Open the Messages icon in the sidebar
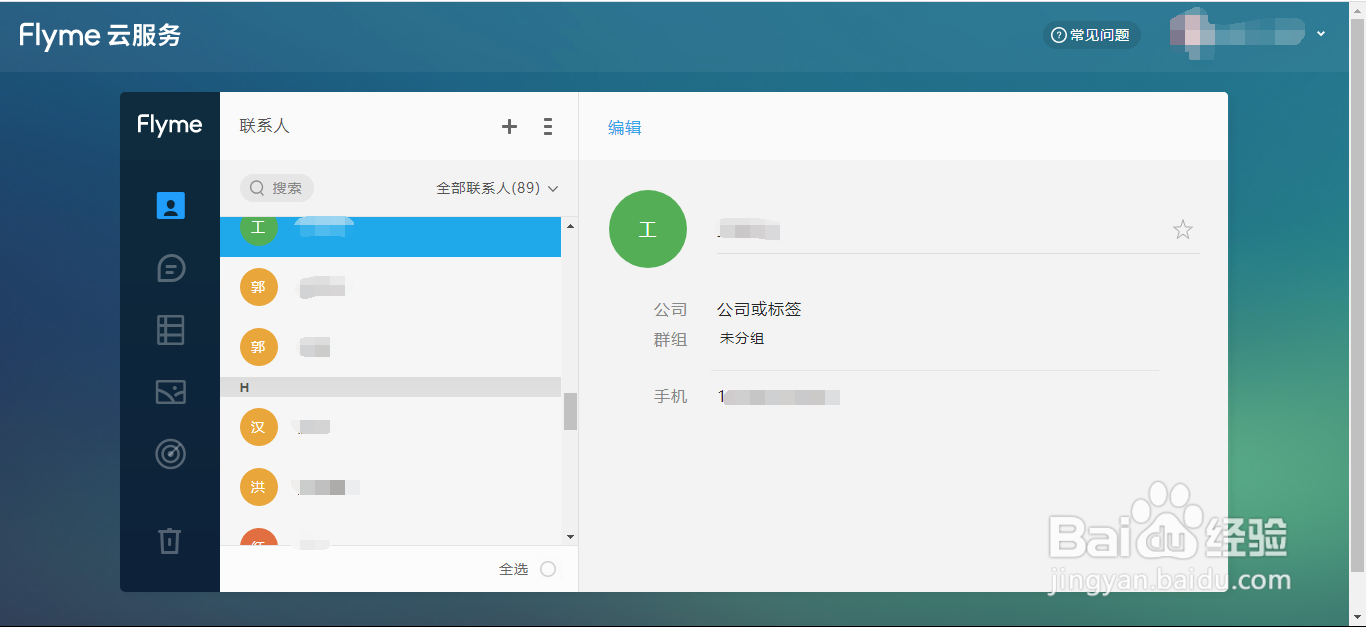Image resolution: width=1366 pixels, height=627 pixels. (x=170, y=268)
